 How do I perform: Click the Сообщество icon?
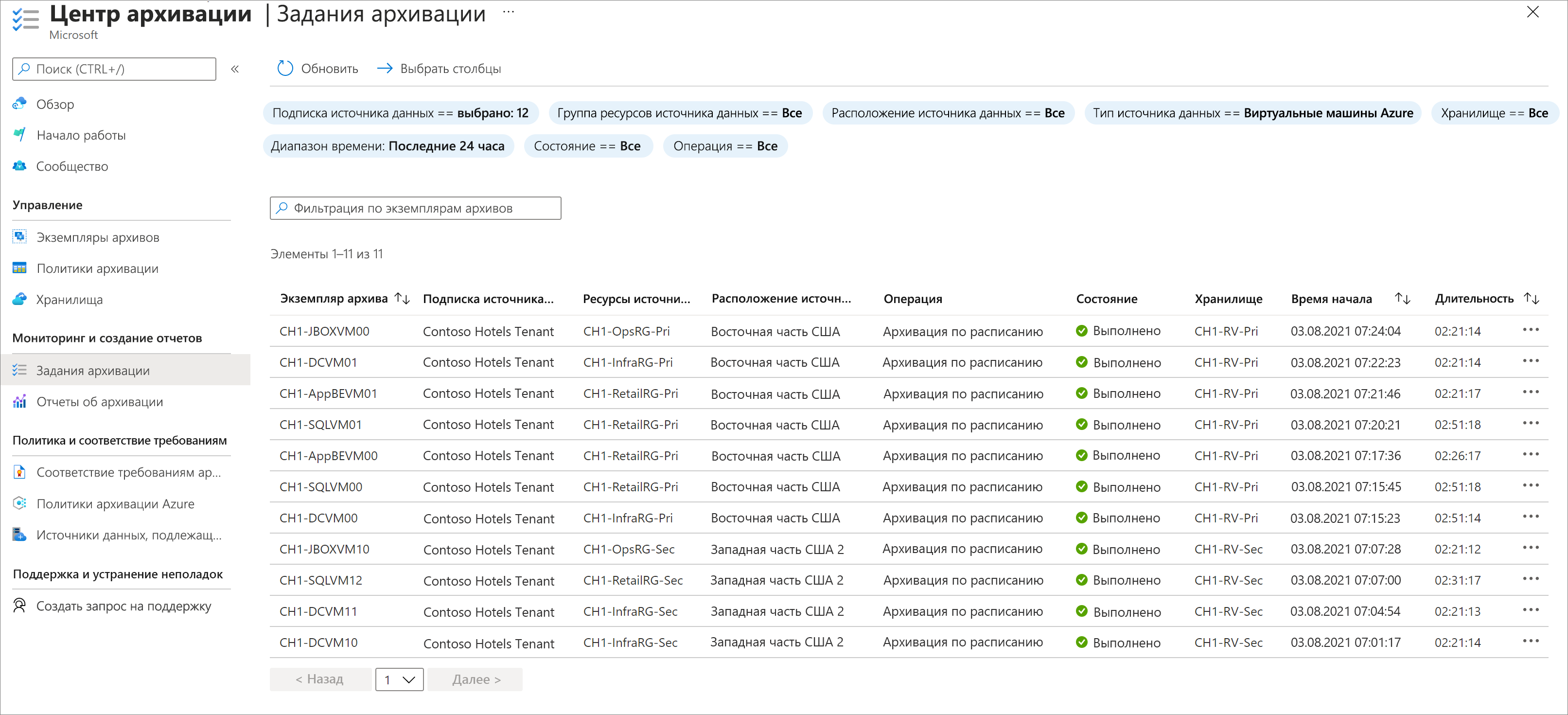click(19, 166)
